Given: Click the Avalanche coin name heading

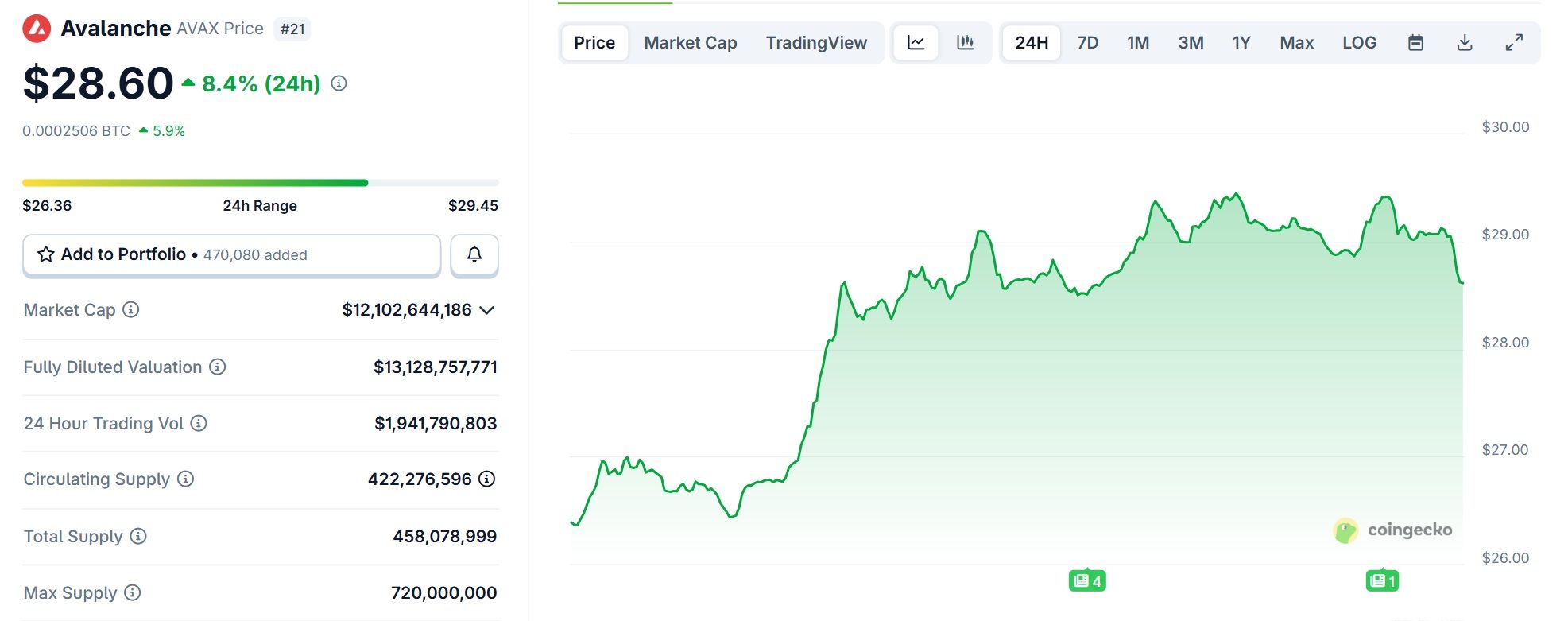Looking at the screenshot, I should (116, 29).
